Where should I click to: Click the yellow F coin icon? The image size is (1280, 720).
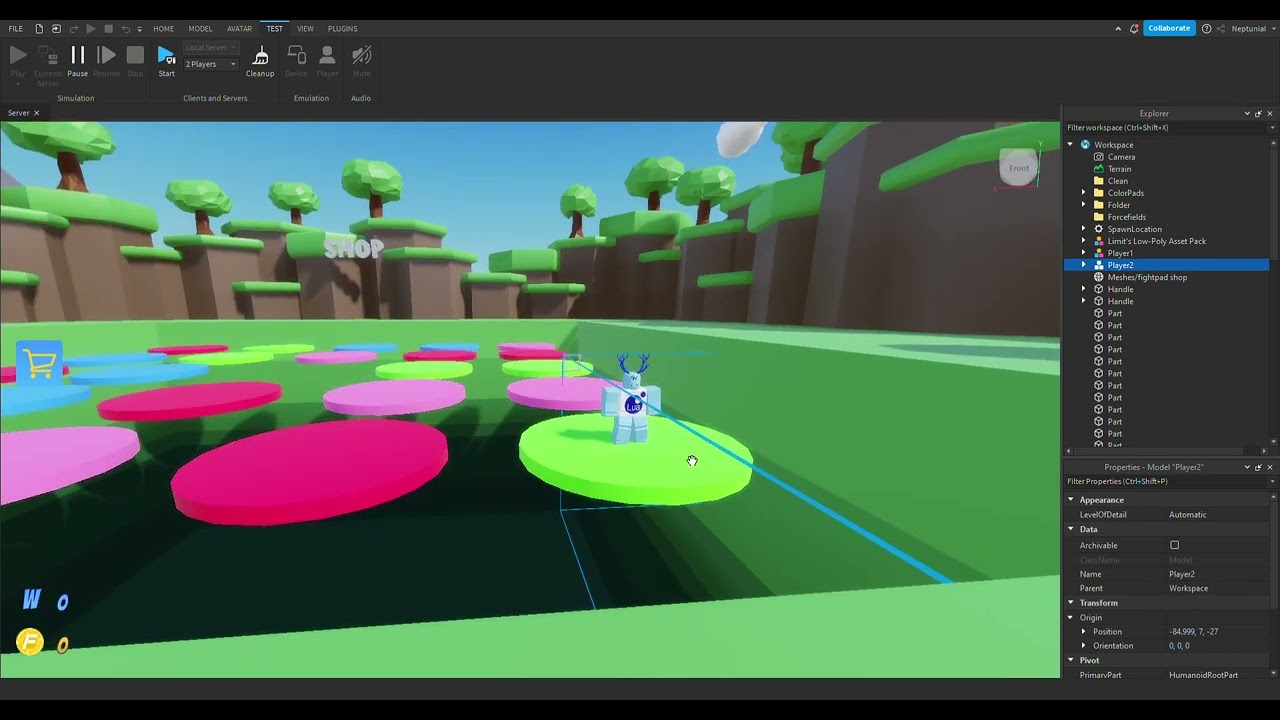[x=30, y=642]
